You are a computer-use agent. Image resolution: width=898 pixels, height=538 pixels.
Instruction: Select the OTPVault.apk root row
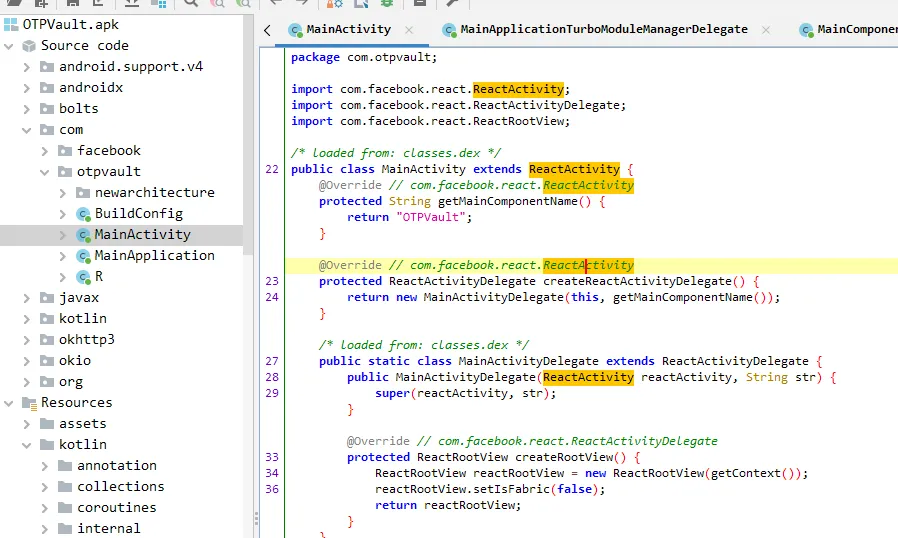pyautogui.click(x=121, y=25)
